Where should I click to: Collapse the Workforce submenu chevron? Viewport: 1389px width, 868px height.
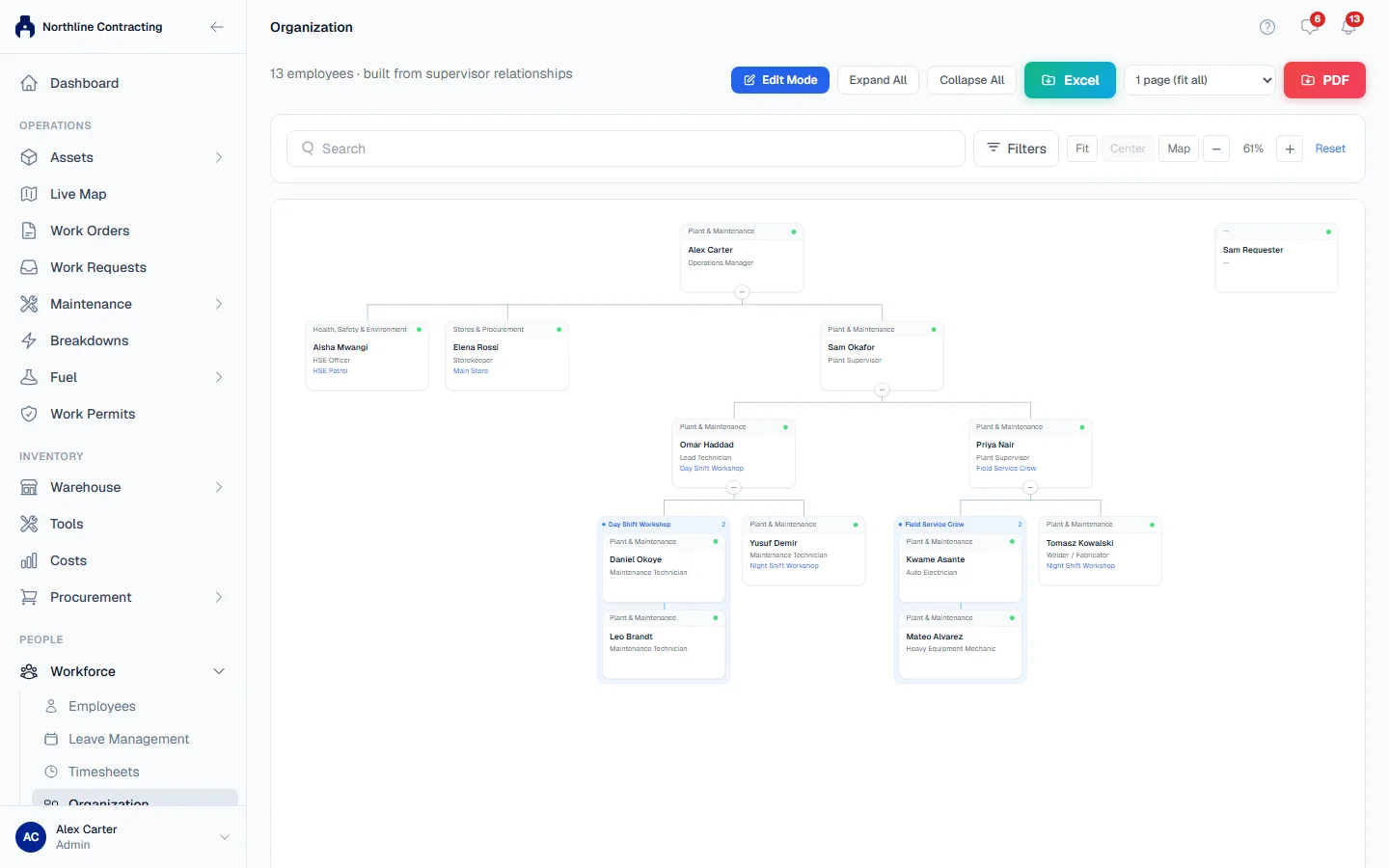click(x=219, y=671)
